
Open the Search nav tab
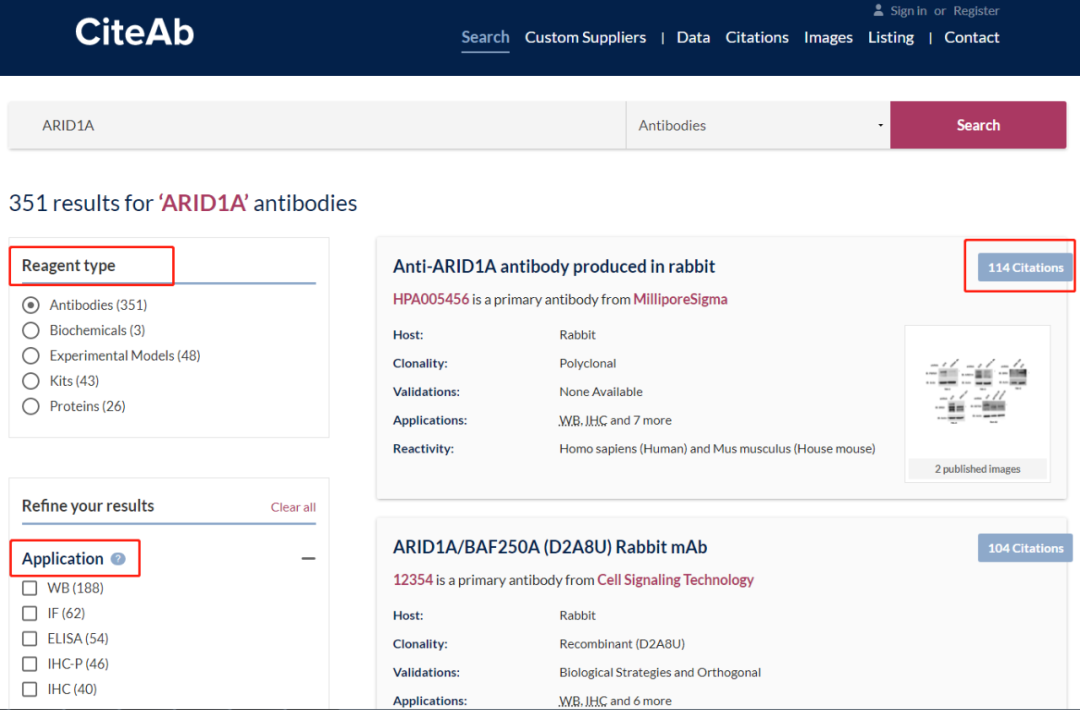pos(485,37)
